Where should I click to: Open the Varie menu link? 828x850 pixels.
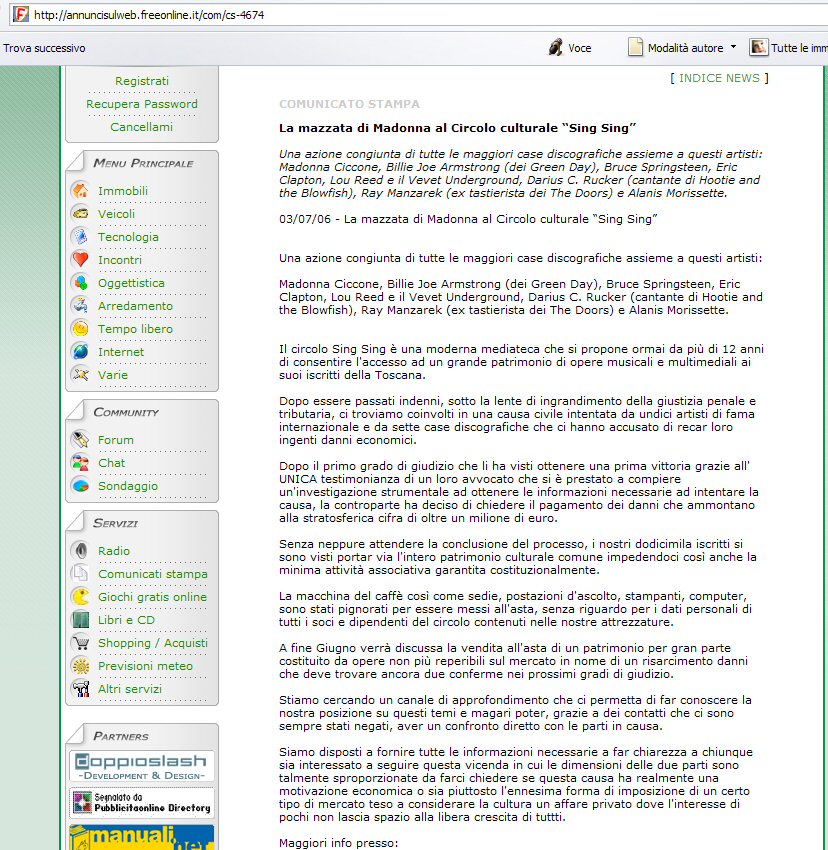(x=113, y=375)
